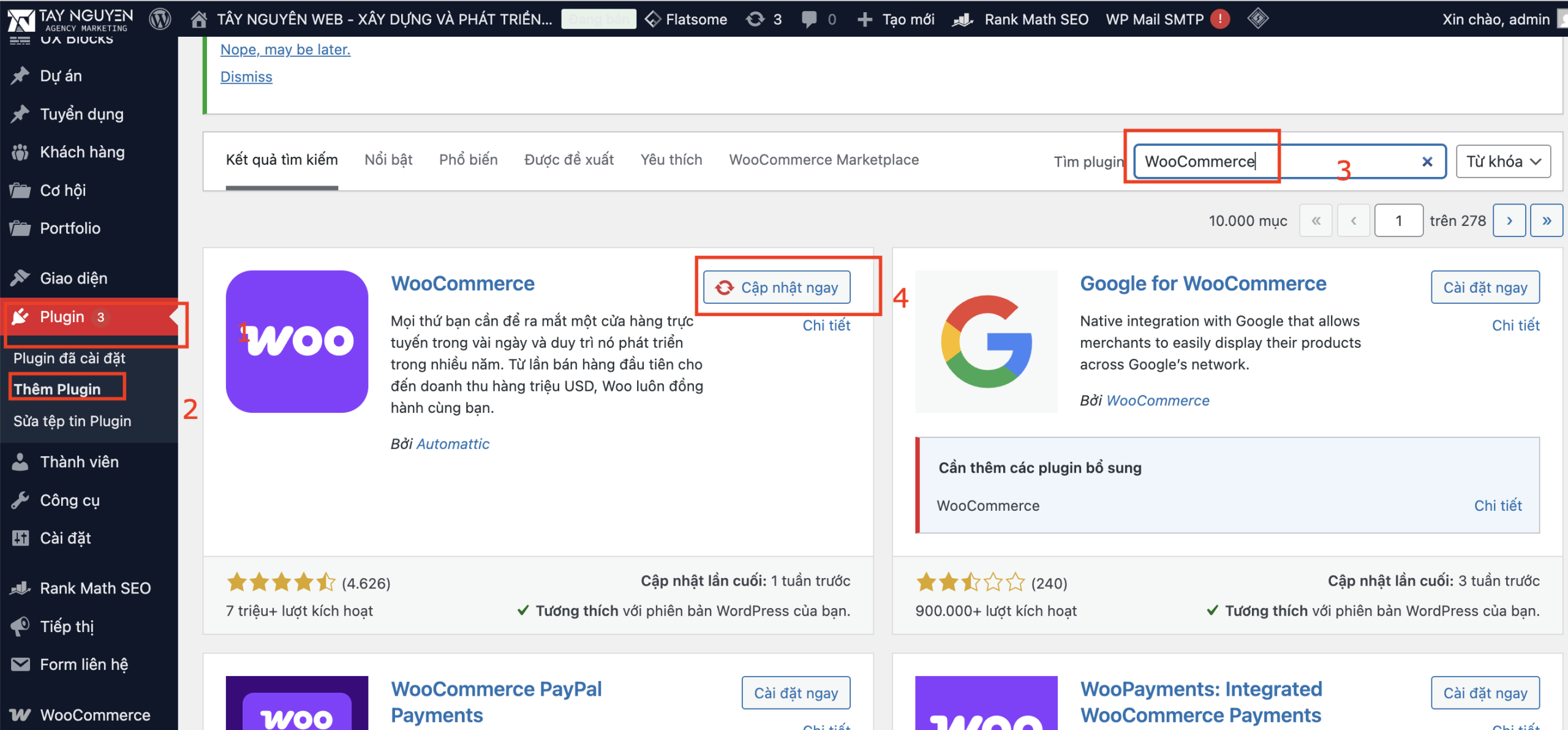This screenshot has width=1568, height=730.
Task: Click the WooCommerce purple woo logo thumbnail
Action: point(296,341)
